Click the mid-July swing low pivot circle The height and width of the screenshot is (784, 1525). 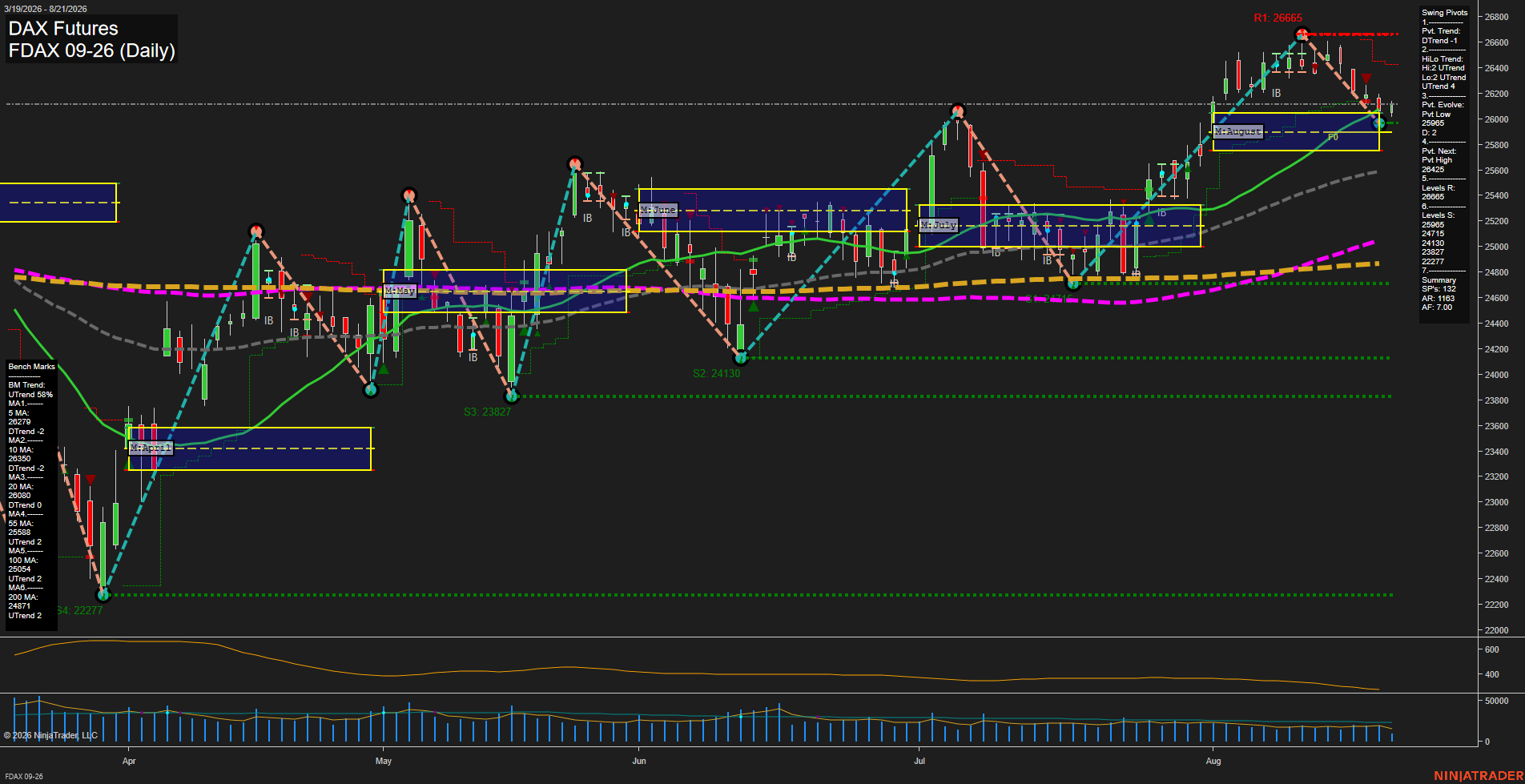1074,283
